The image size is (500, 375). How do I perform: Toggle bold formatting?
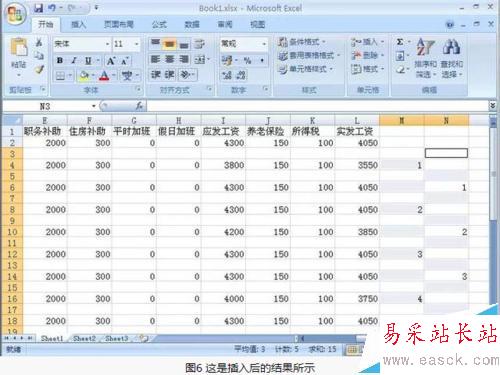[x=60, y=60]
